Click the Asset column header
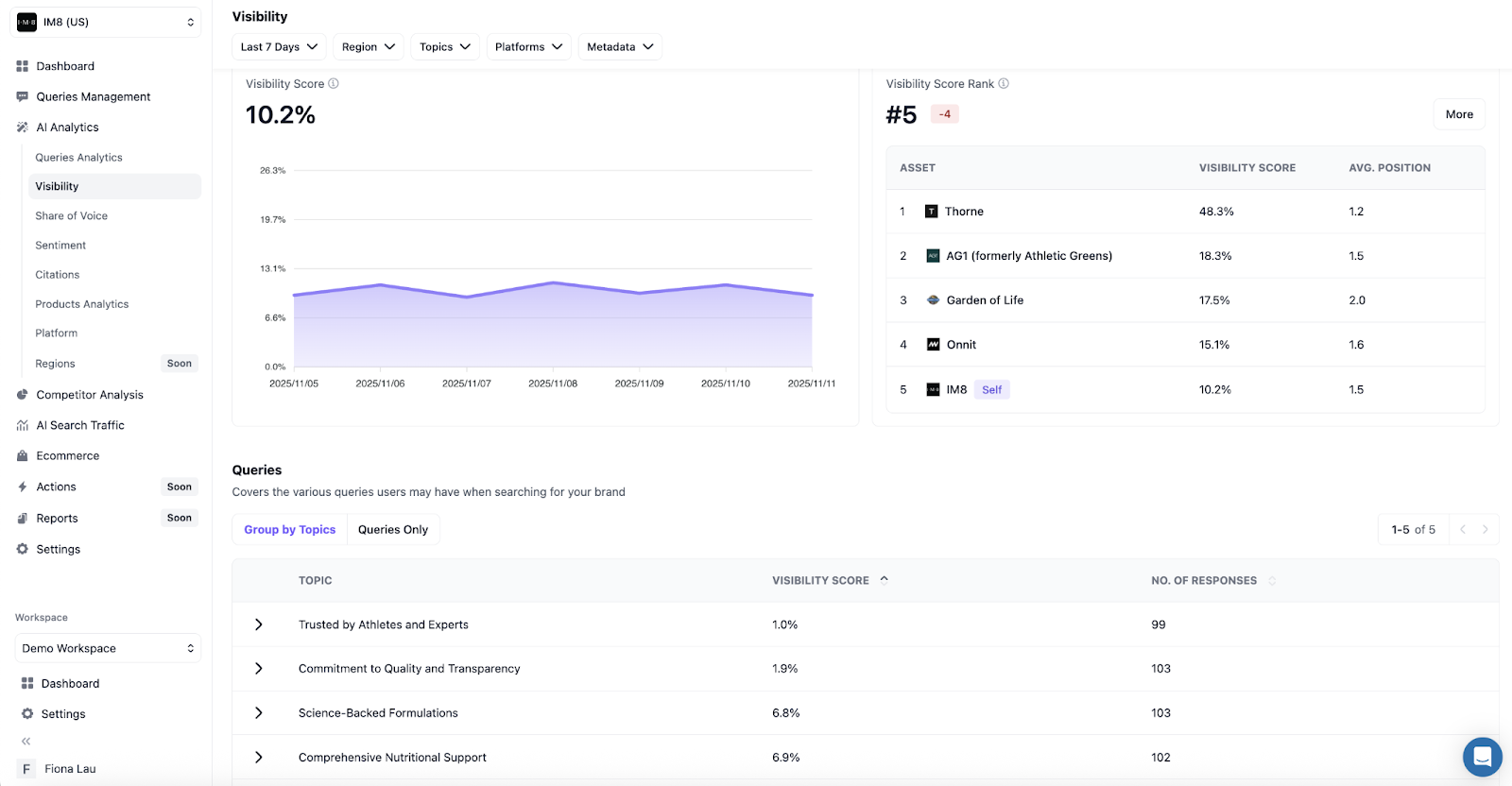 point(918,168)
